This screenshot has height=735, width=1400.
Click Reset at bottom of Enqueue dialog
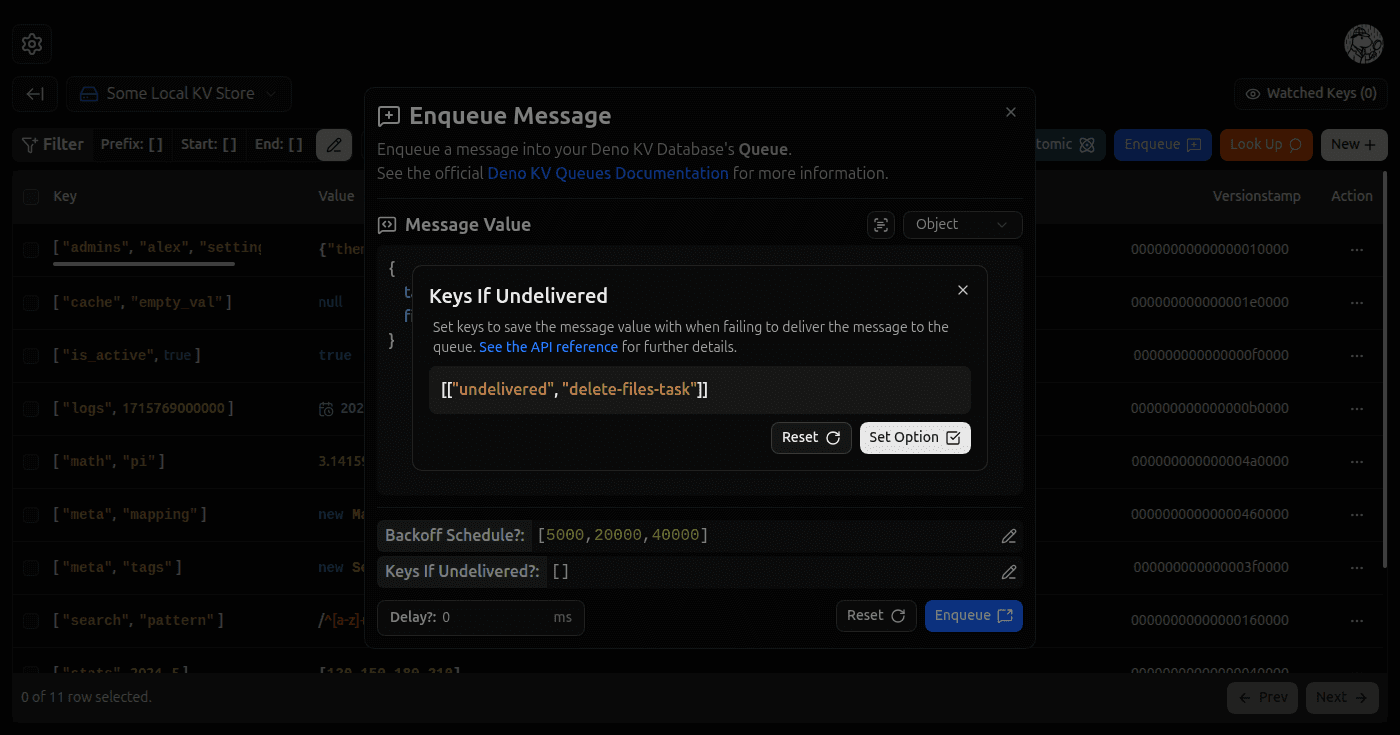pyautogui.click(x=876, y=616)
